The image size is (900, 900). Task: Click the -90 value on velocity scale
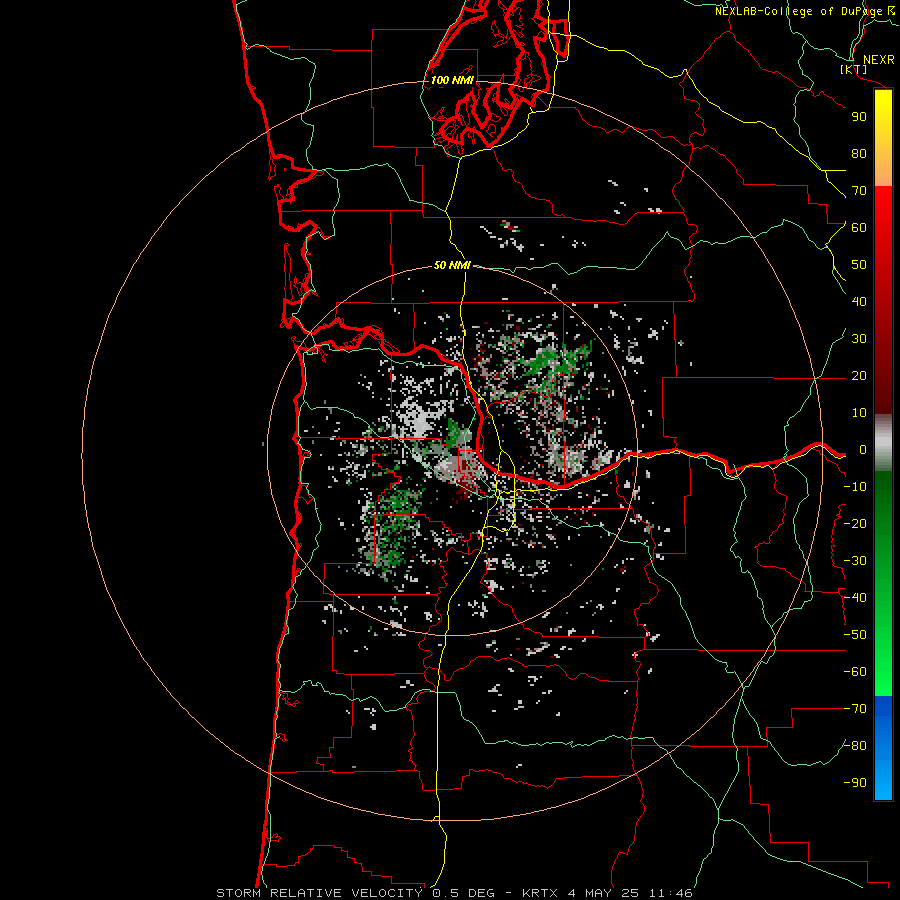click(x=855, y=783)
